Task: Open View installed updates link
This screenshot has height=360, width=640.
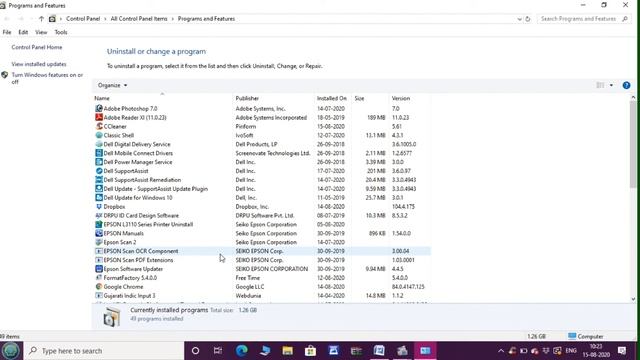Action: pos(39,64)
